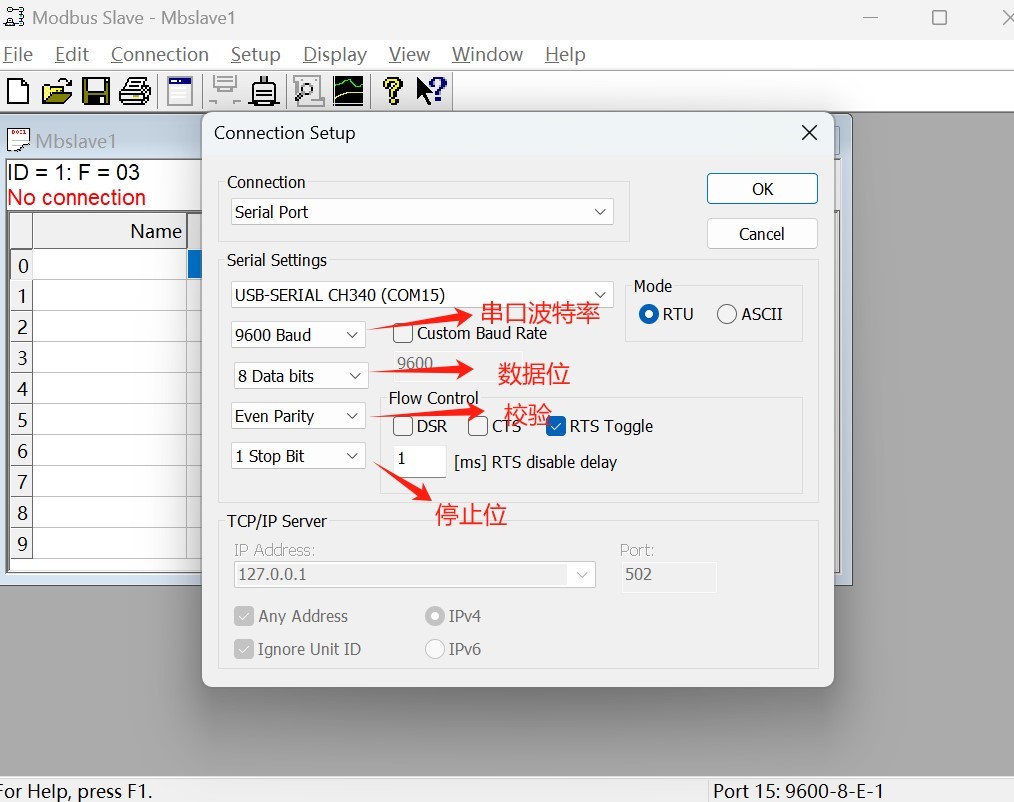1014x802 pixels.
Task: Print the current document
Action: point(134,91)
